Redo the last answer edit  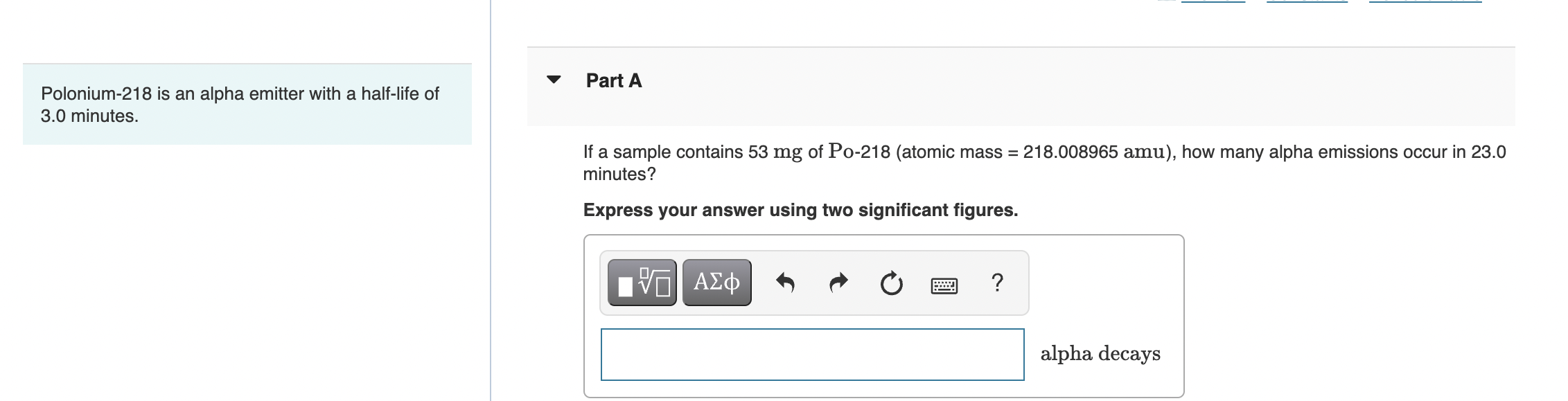(x=838, y=283)
